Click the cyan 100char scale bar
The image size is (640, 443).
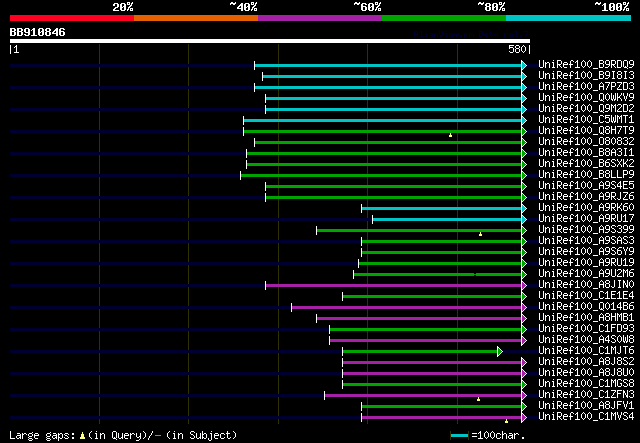click(x=460, y=435)
